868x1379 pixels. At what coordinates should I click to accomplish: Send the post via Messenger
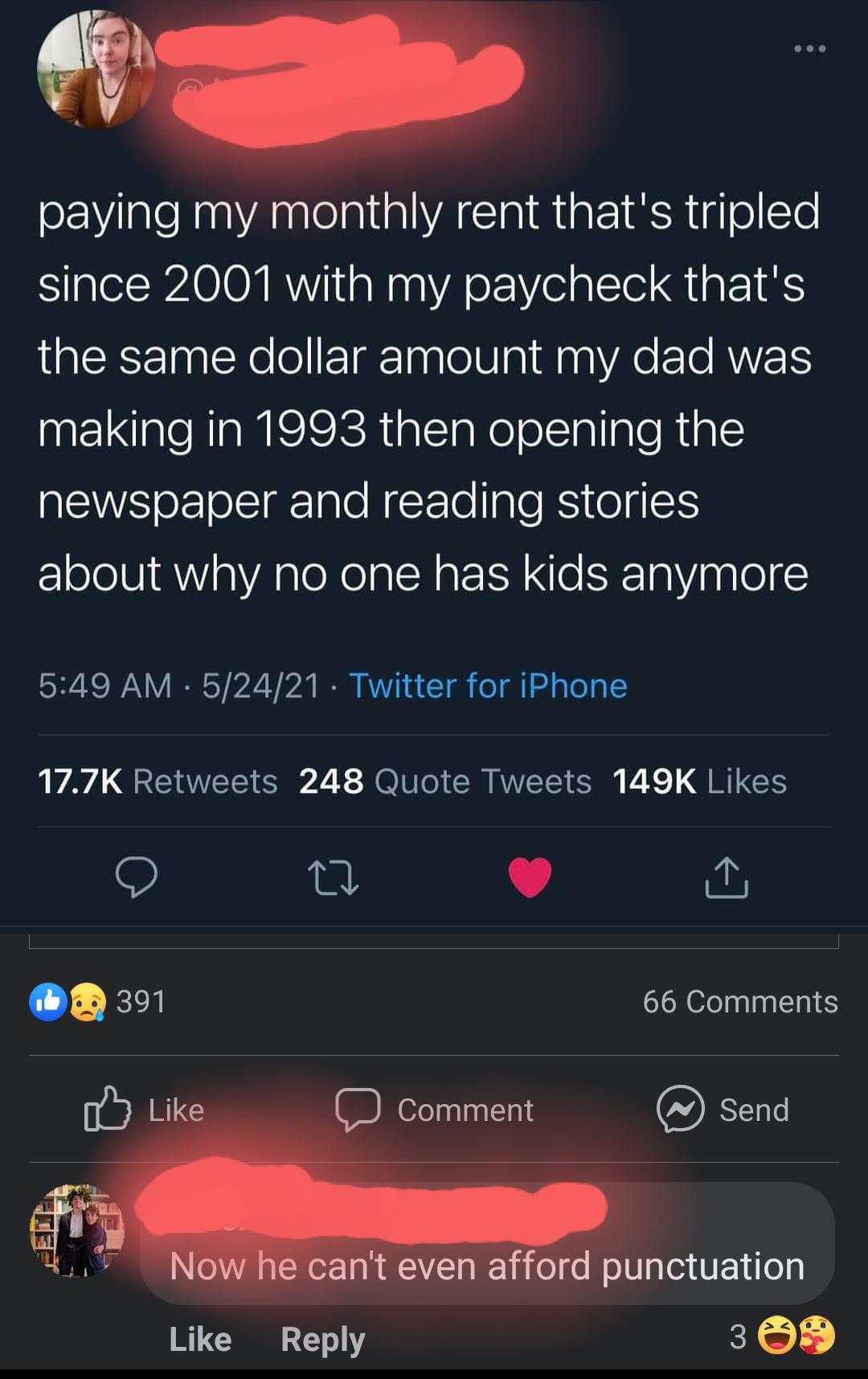coord(723,1110)
